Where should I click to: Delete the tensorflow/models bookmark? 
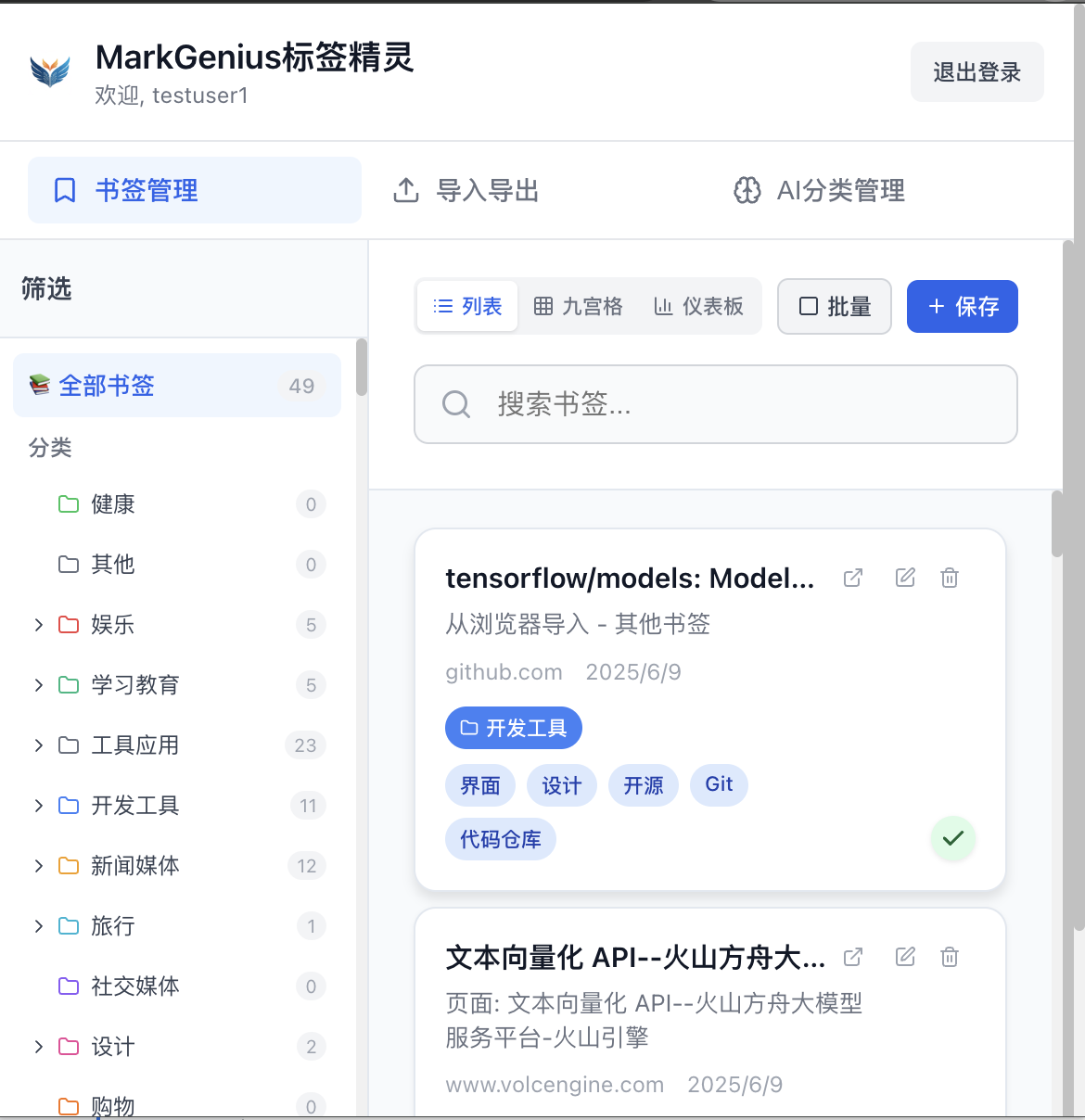click(x=950, y=579)
